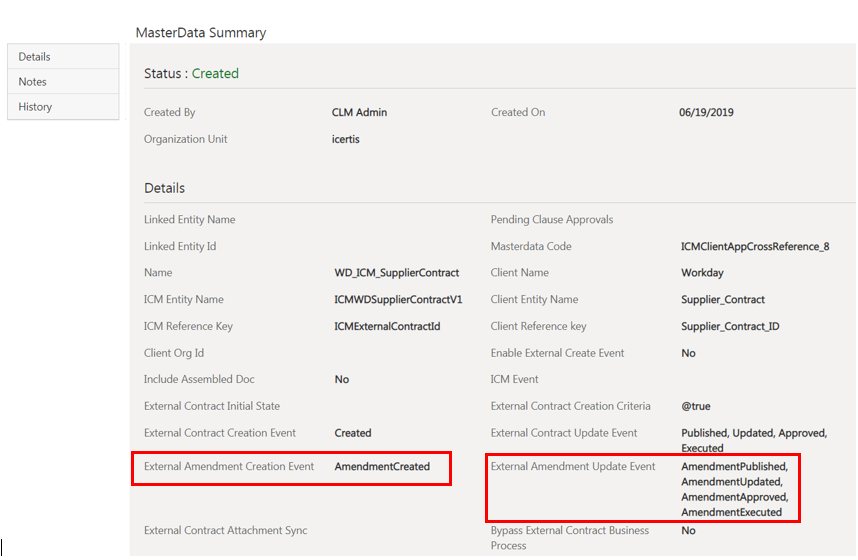Select the Organization Unit label
The width and height of the screenshot is (858, 560).
point(185,139)
